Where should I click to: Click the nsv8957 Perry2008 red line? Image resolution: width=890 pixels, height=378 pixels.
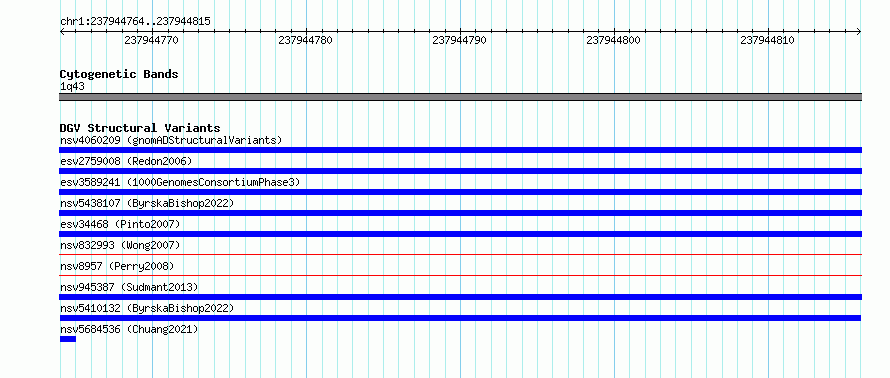pyautogui.click(x=460, y=276)
